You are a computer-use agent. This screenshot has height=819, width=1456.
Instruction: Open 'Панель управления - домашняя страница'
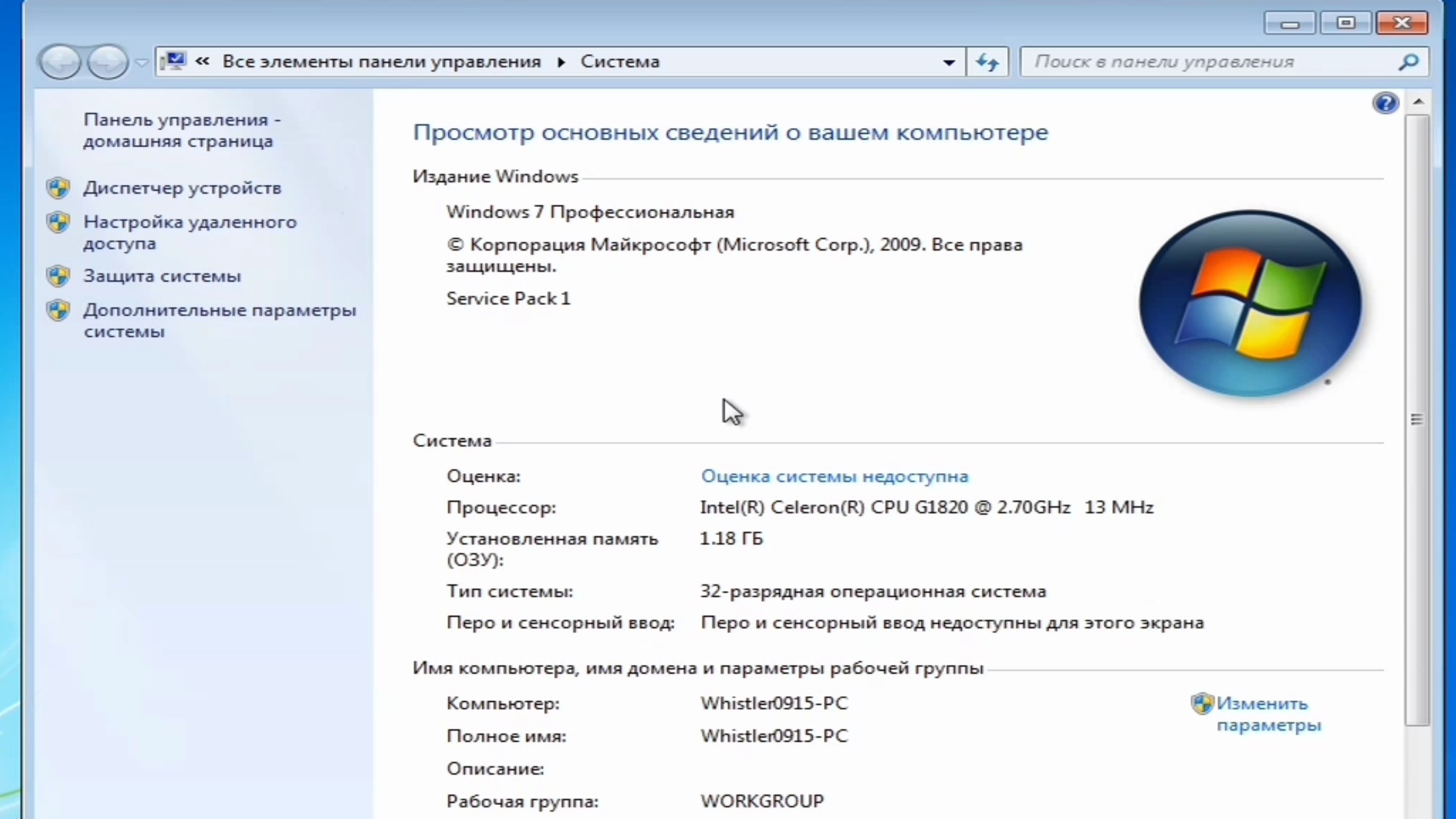click(182, 130)
